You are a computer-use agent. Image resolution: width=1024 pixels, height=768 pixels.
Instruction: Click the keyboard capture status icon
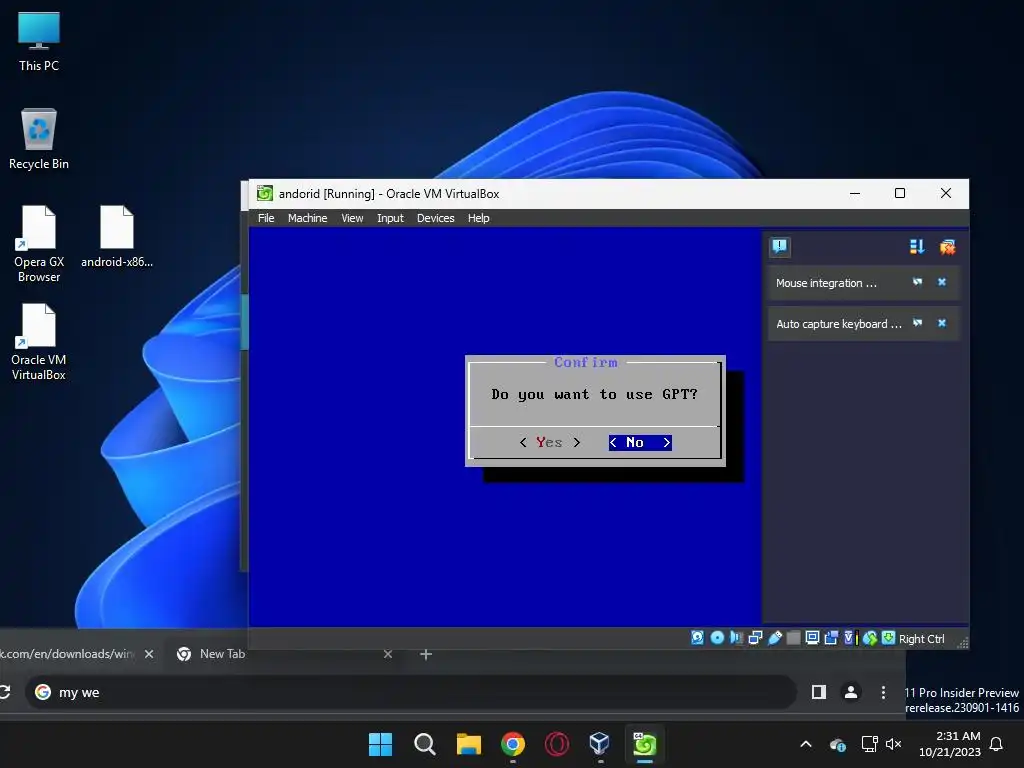(x=888, y=638)
